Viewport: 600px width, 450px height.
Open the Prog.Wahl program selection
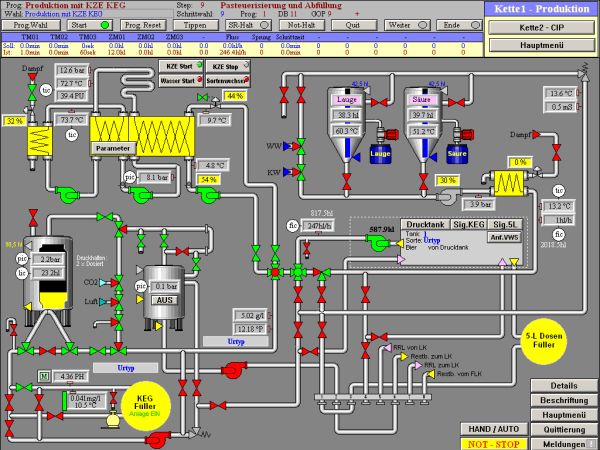pyautogui.click(x=30, y=25)
